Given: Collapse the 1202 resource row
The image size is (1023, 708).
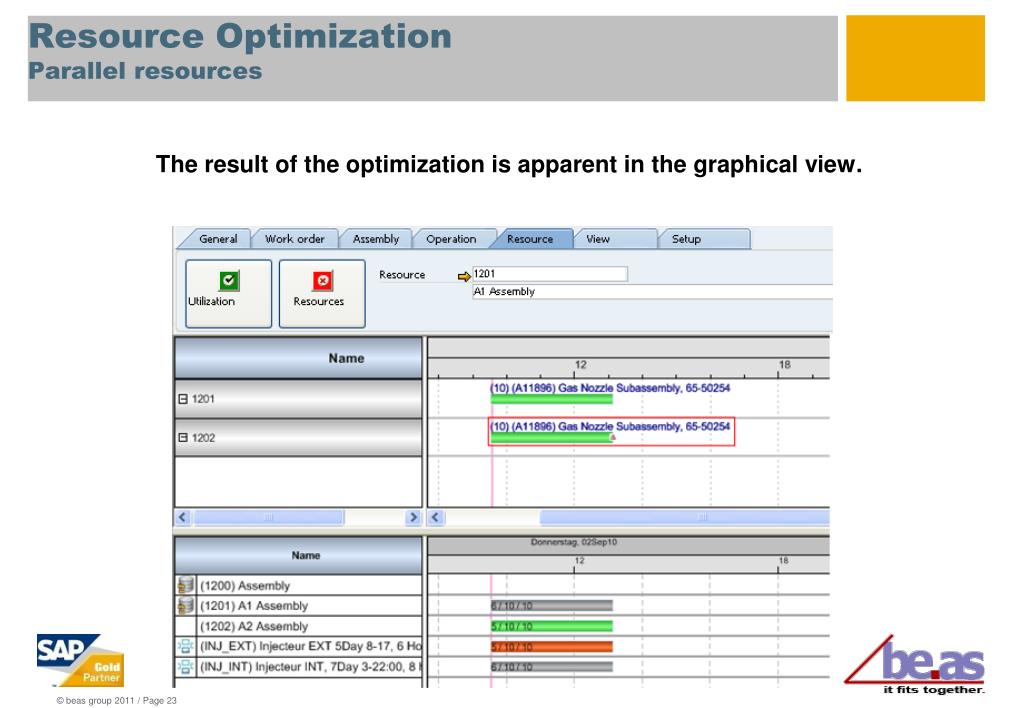Looking at the screenshot, I should pos(183,438).
